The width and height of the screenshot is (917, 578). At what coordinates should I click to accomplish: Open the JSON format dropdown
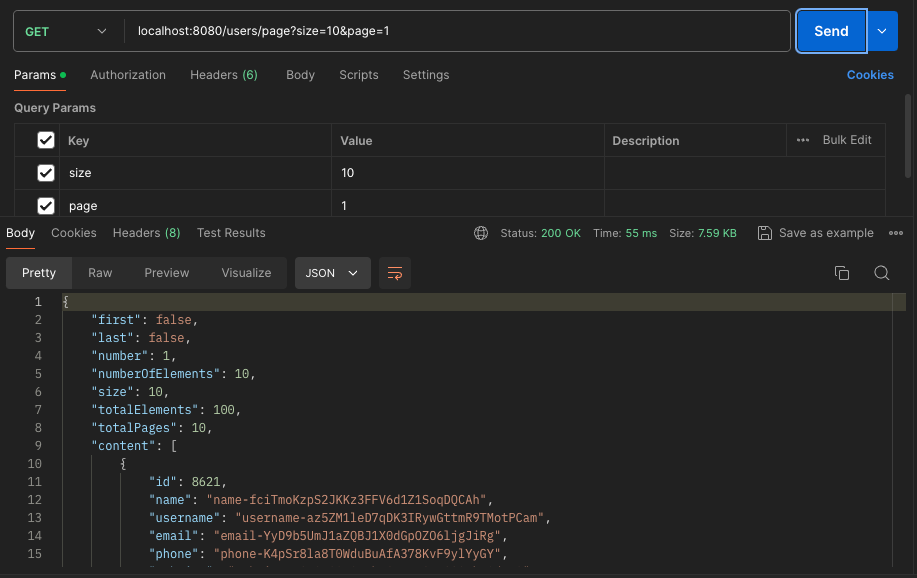[332, 273]
